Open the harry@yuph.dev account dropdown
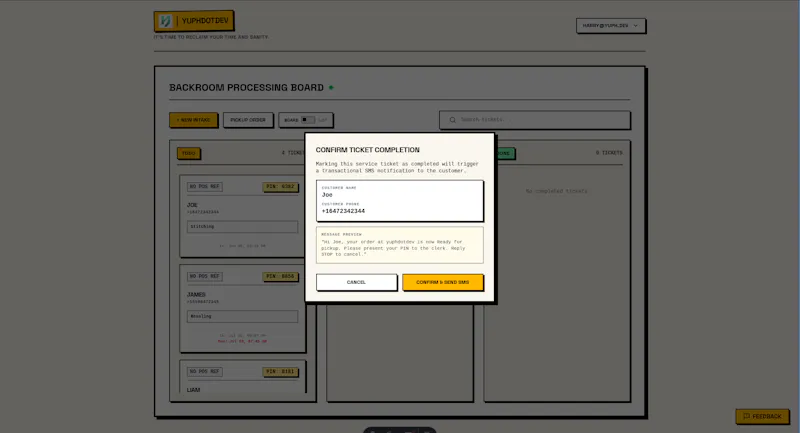The image size is (800, 433). tap(610, 26)
